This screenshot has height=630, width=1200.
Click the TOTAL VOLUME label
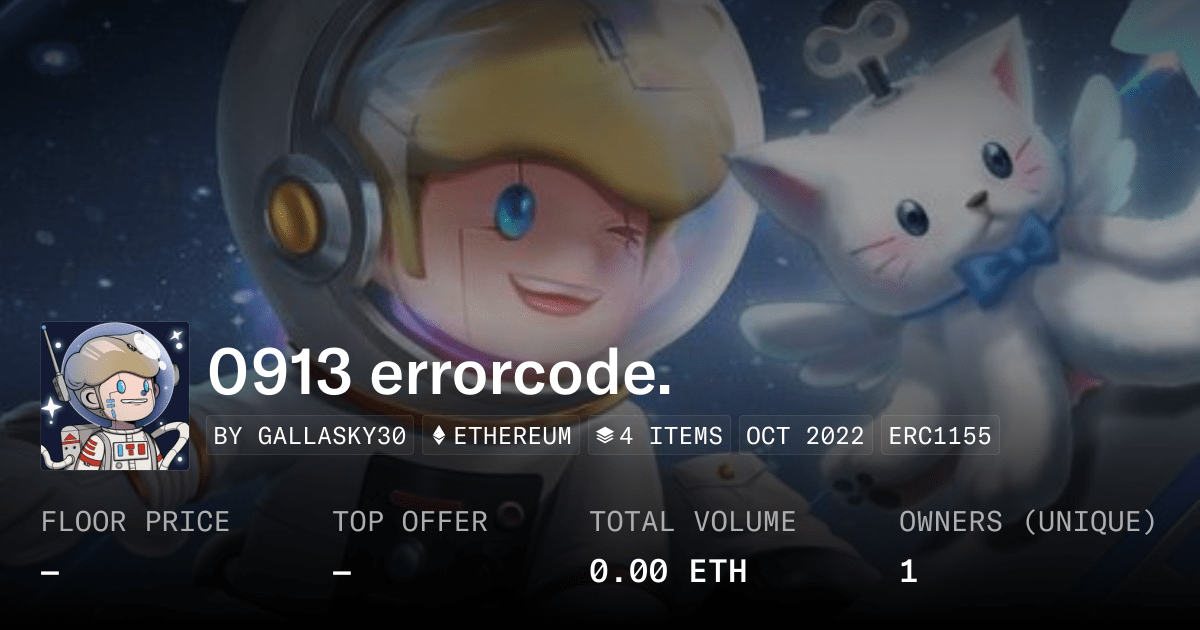[x=693, y=522]
